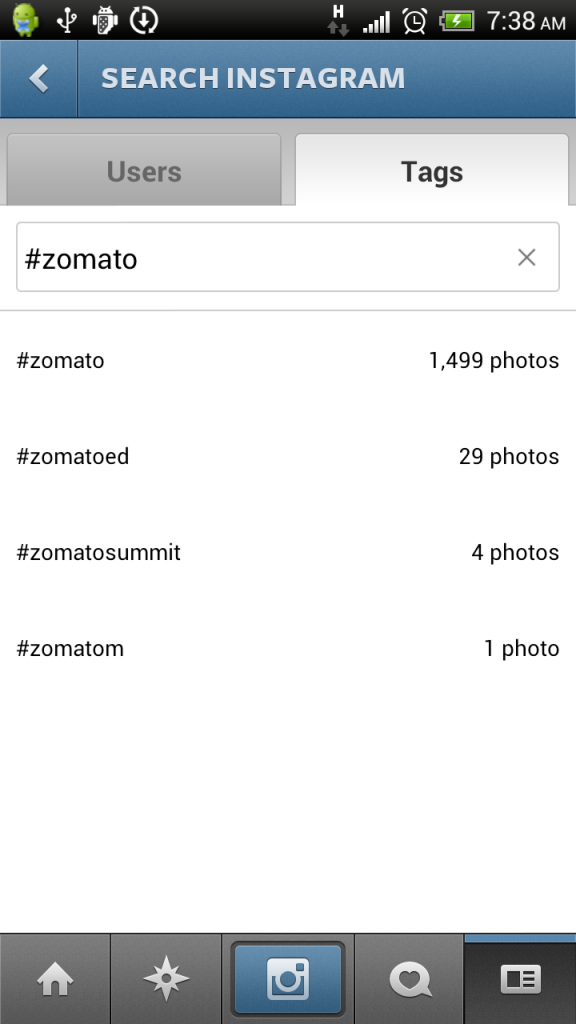Image resolution: width=576 pixels, height=1024 pixels.
Task: Open the Home feed icon
Action: [x=55, y=980]
